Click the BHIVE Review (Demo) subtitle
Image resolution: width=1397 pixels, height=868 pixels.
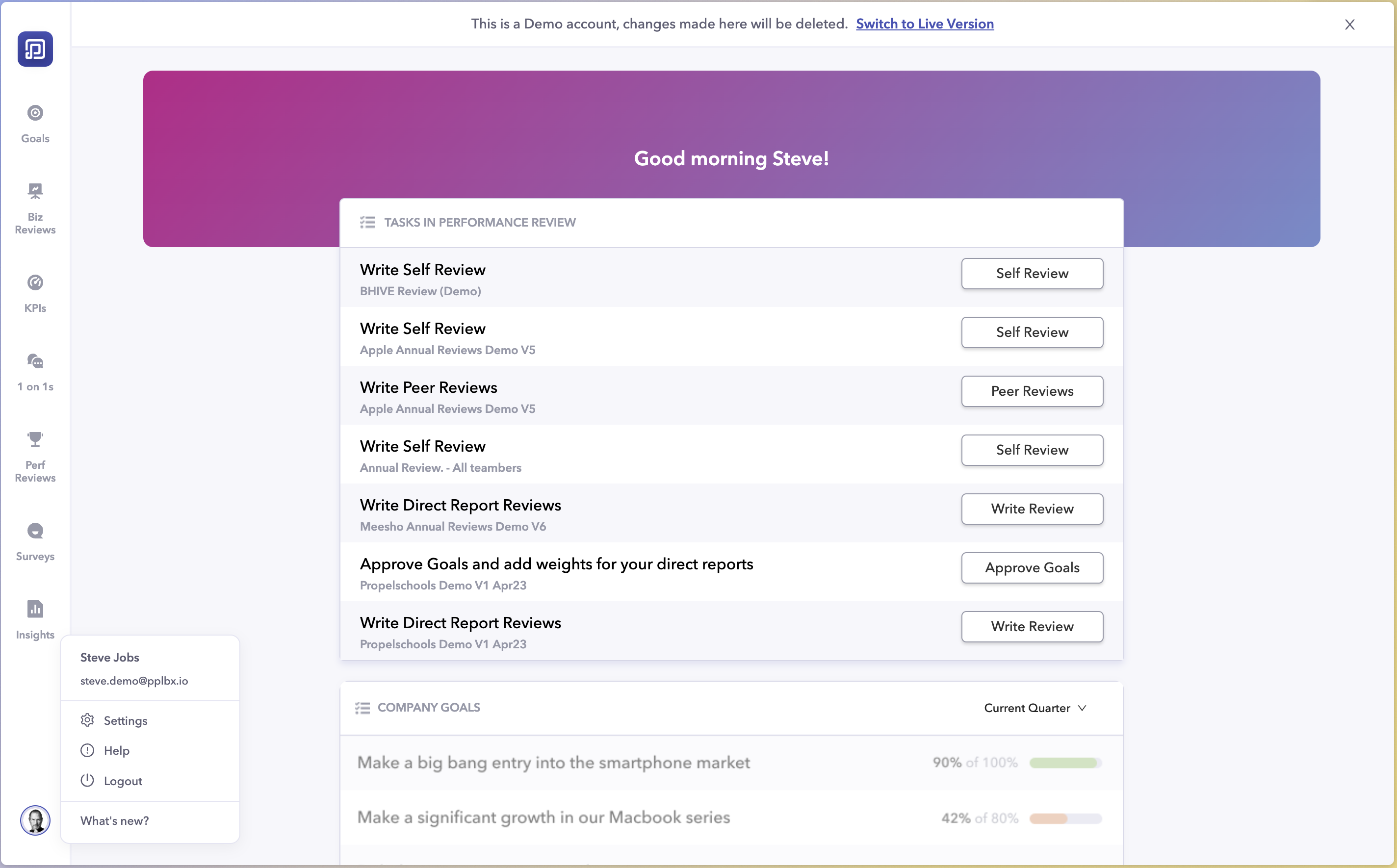pyautogui.click(x=420, y=291)
